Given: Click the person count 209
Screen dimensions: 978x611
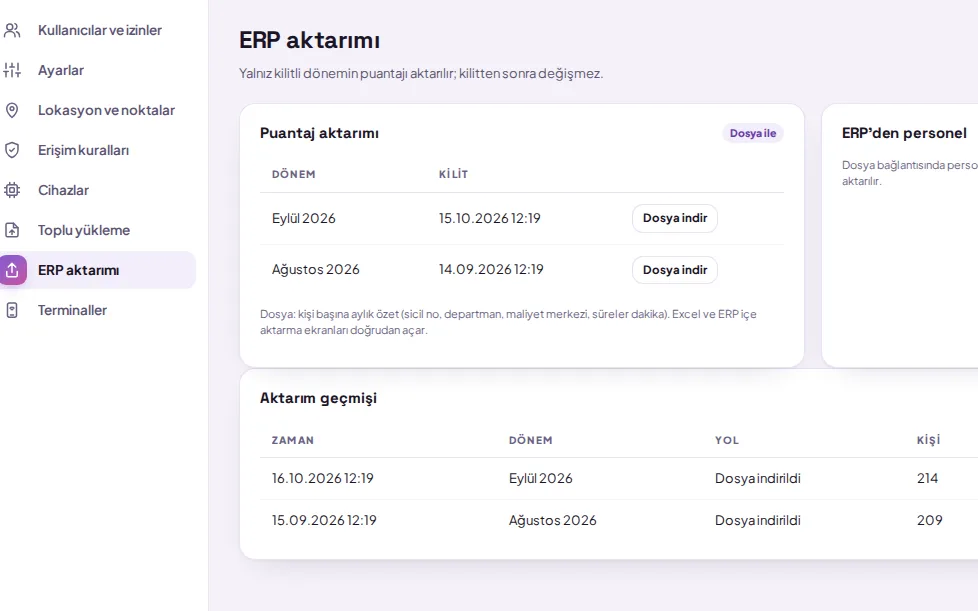Looking at the screenshot, I should click(x=929, y=520).
